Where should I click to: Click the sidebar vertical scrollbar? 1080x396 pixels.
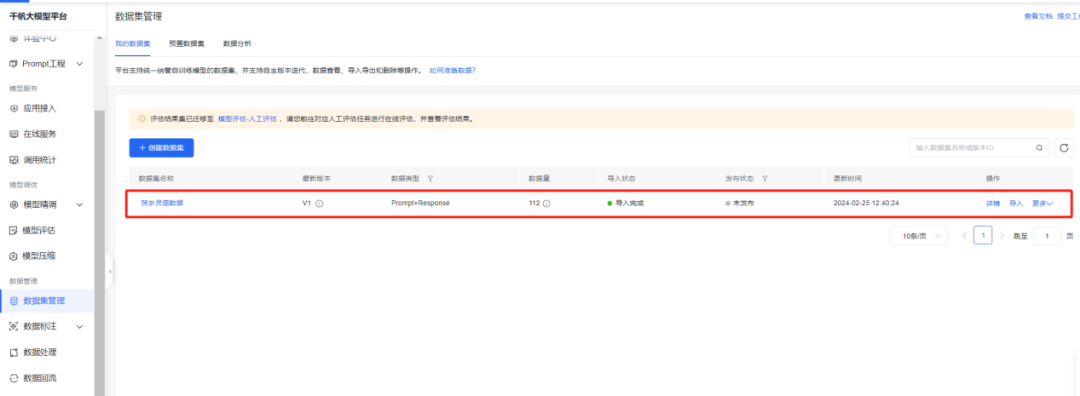[99, 253]
